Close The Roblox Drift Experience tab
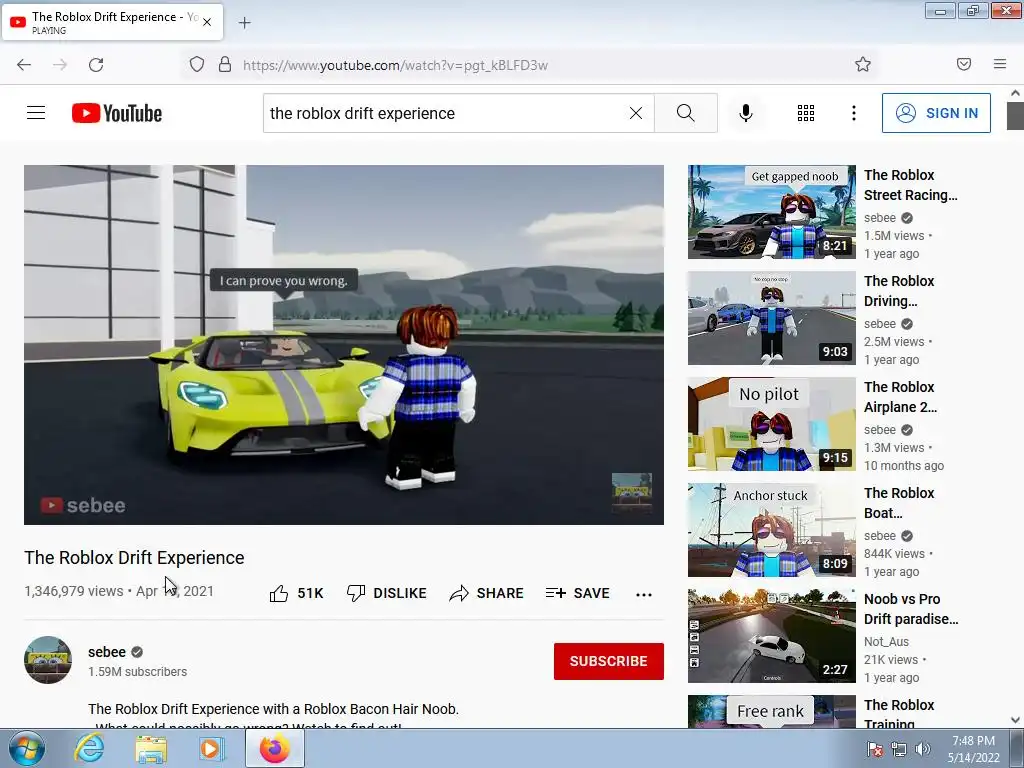Image resolution: width=1024 pixels, height=768 pixels. pos(207,22)
